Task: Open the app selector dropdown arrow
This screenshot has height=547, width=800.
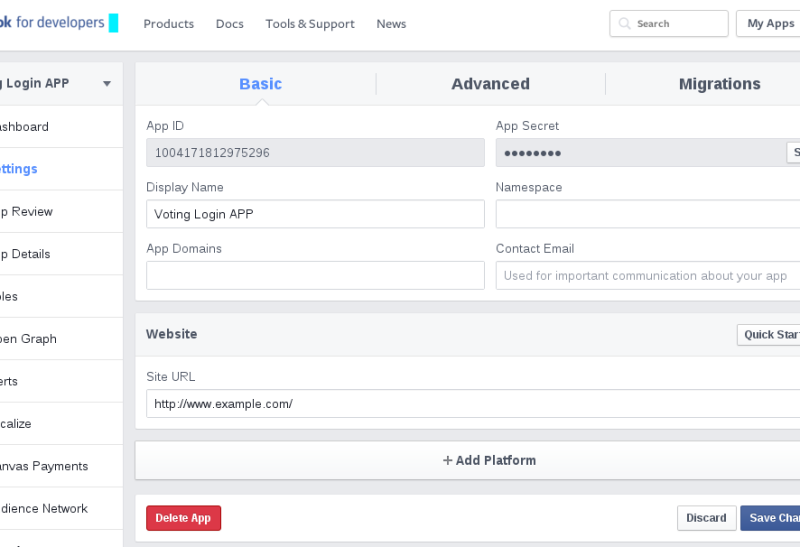Action: click(107, 84)
